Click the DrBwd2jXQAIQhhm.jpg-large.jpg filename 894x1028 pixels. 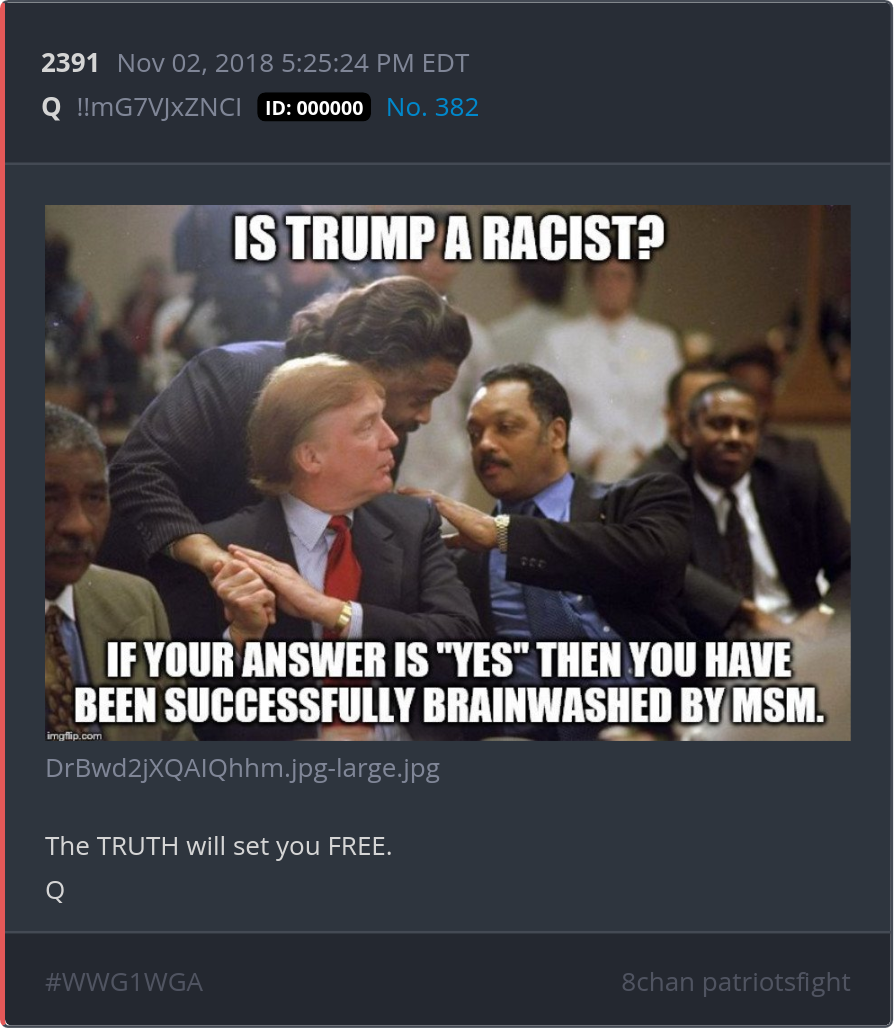coord(243,768)
